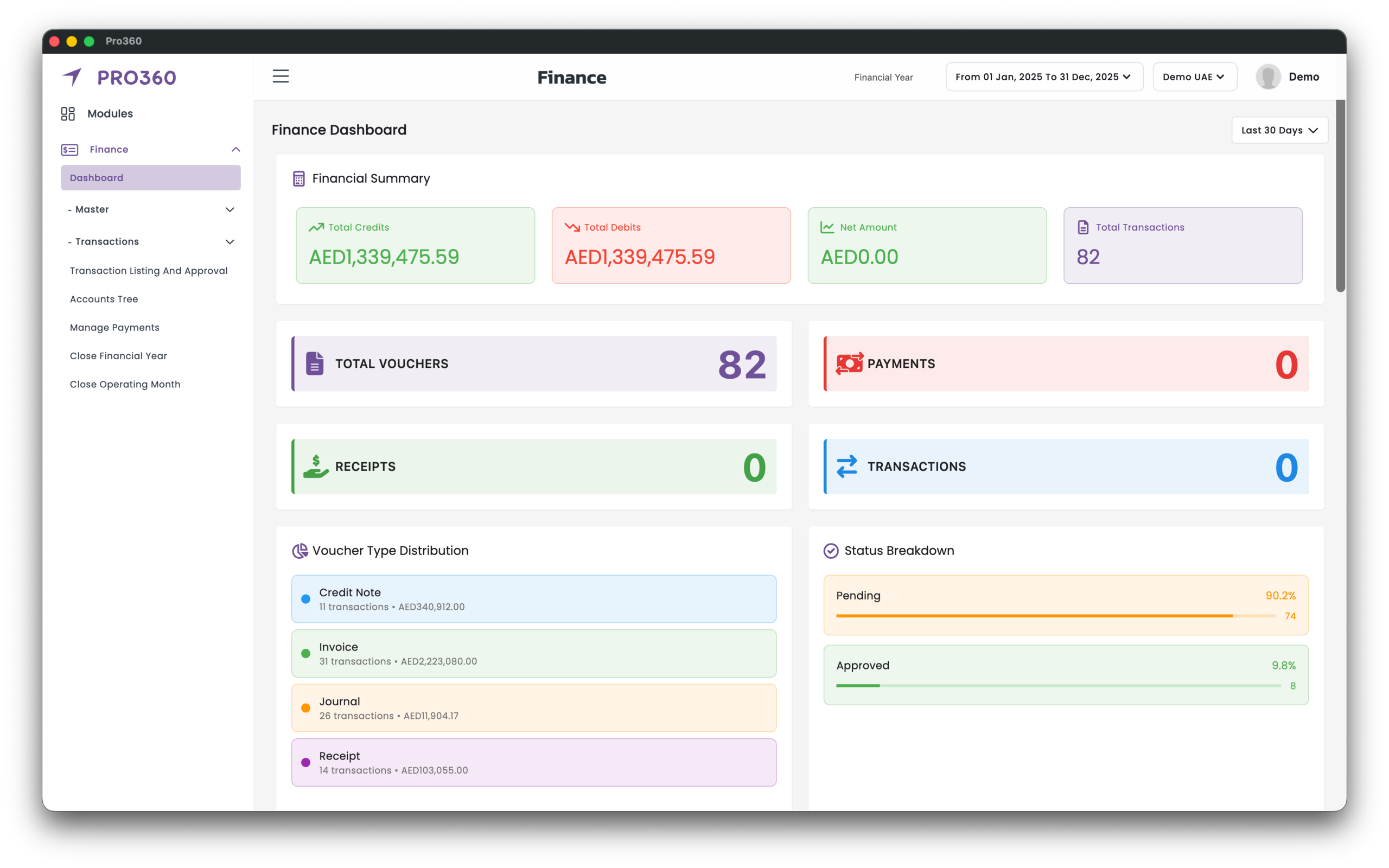This screenshot has width=1389, height=868.
Task: Open the PAYMENTS card
Action: 1066,363
